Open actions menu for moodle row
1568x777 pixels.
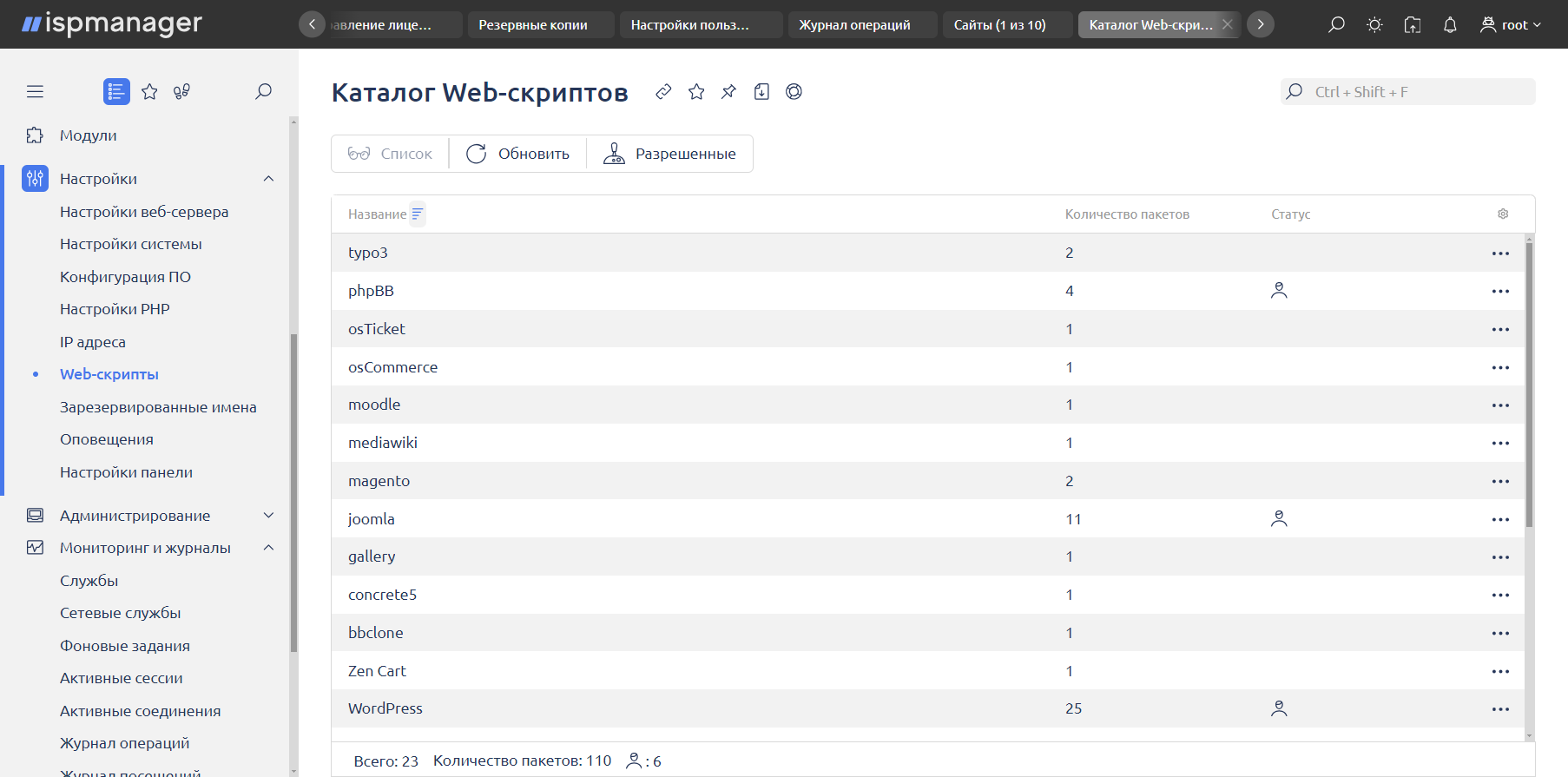click(x=1500, y=405)
